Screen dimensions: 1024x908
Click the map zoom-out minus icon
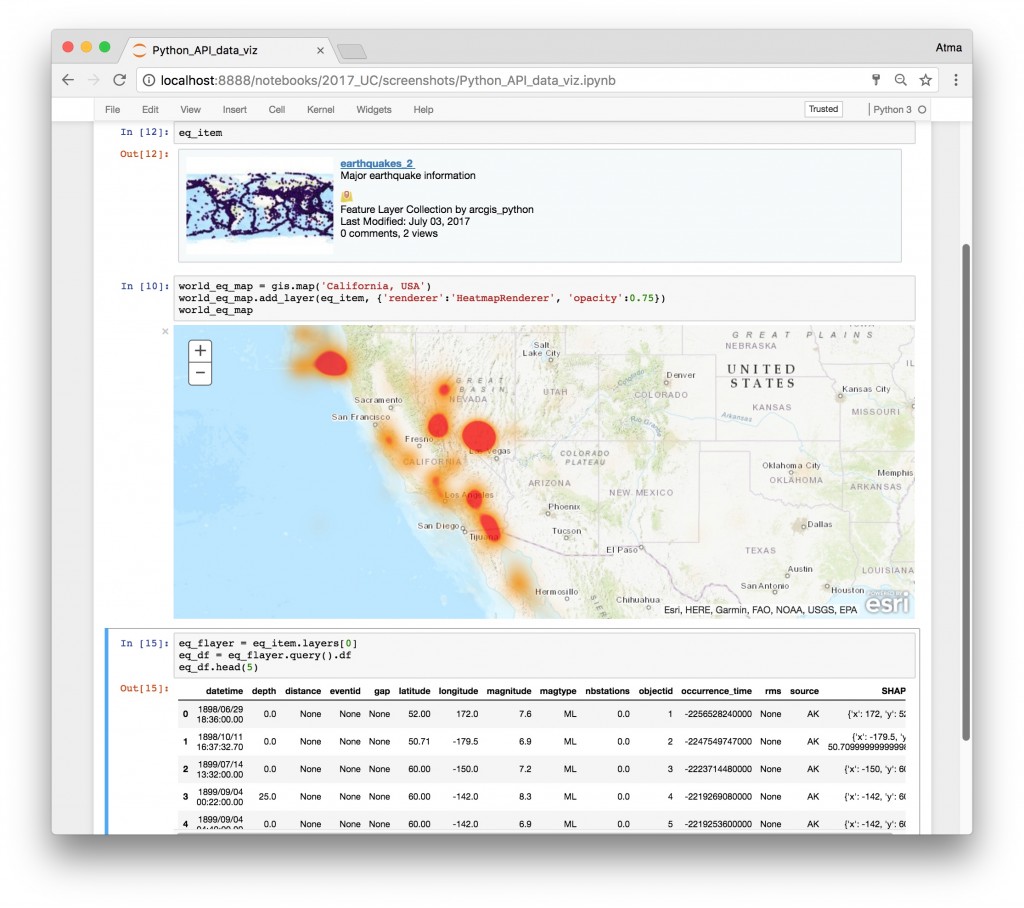[200, 372]
